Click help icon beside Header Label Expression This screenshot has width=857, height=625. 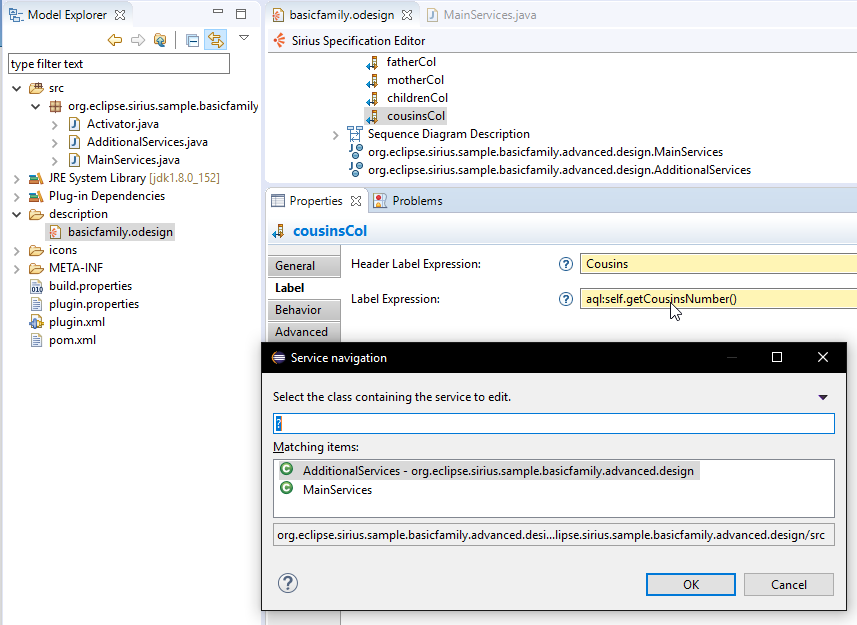coord(566,264)
